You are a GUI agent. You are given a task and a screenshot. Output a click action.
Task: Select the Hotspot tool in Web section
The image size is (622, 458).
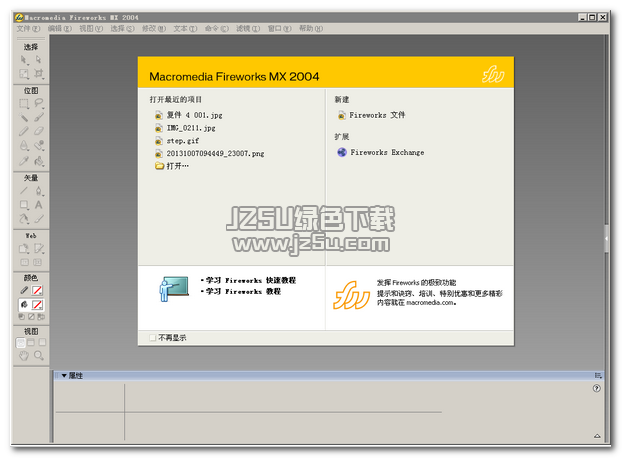tap(24, 249)
